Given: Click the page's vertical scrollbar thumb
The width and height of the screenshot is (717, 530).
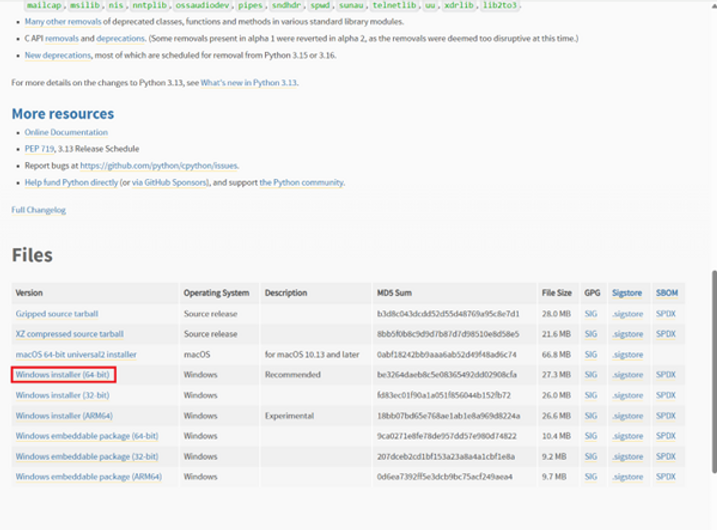Looking at the screenshot, I should click(714, 372).
